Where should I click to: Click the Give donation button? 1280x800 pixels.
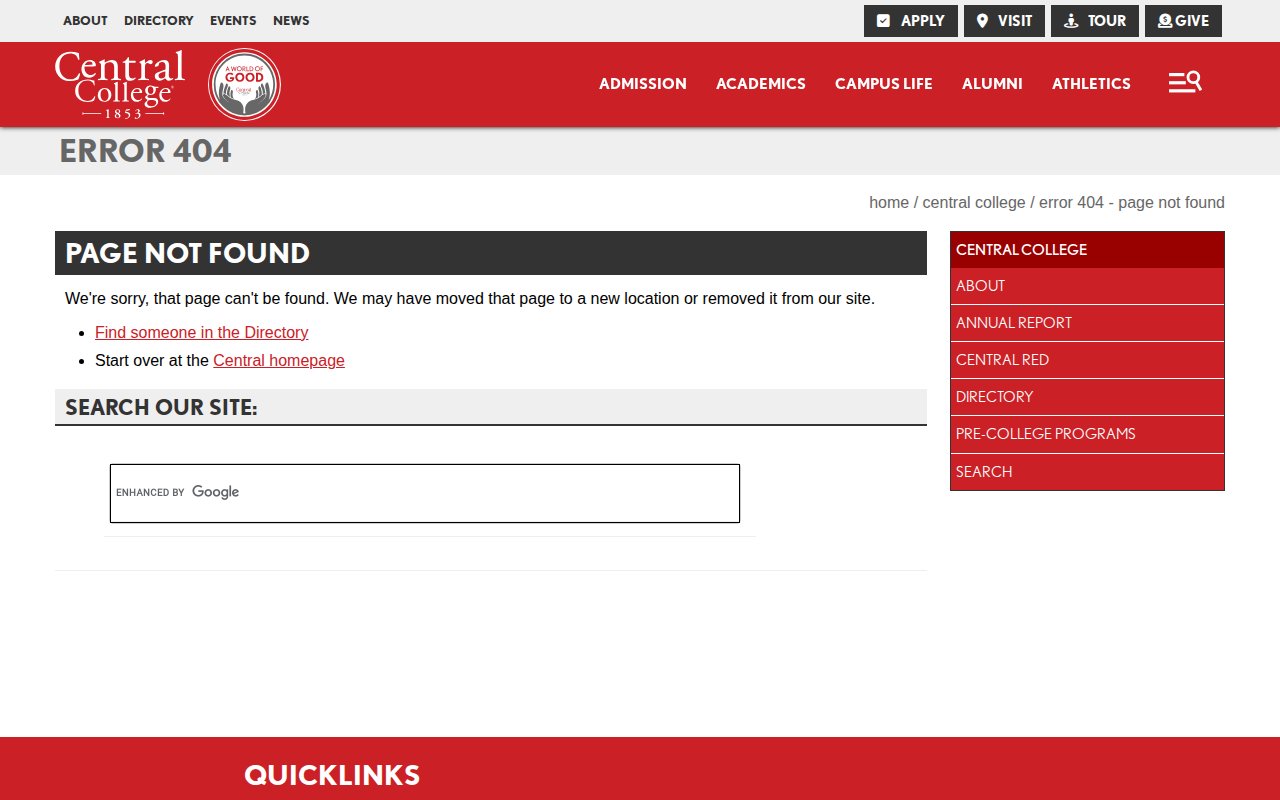pyautogui.click(x=1183, y=21)
